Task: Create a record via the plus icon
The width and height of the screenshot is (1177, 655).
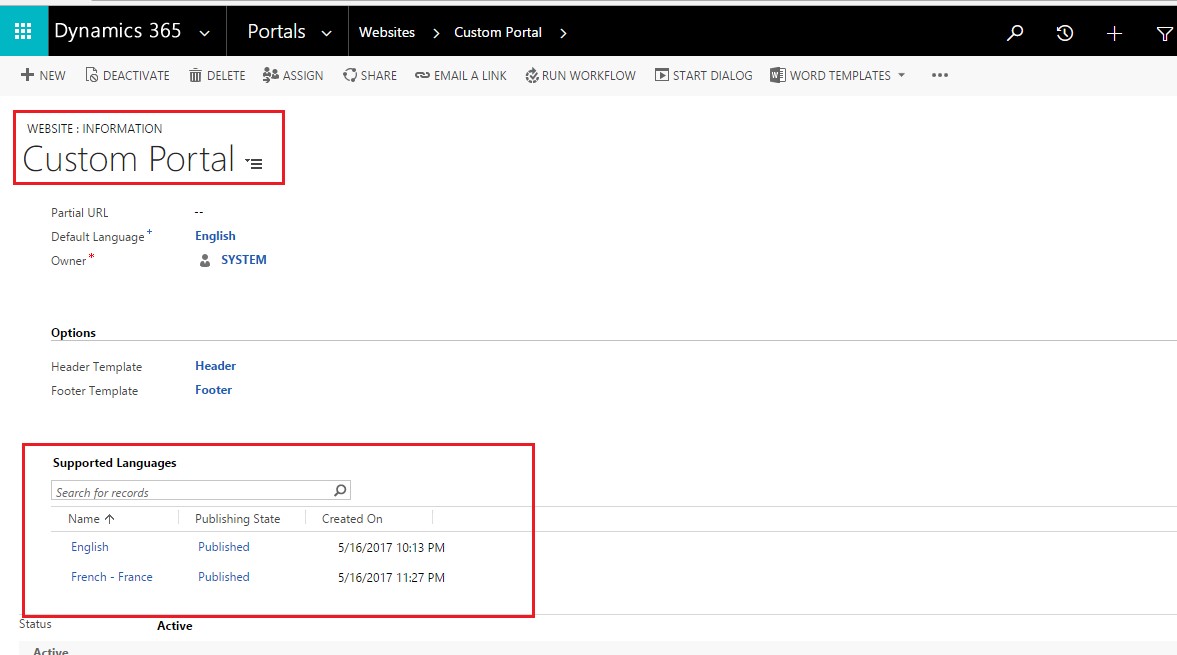Action: 1114,33
